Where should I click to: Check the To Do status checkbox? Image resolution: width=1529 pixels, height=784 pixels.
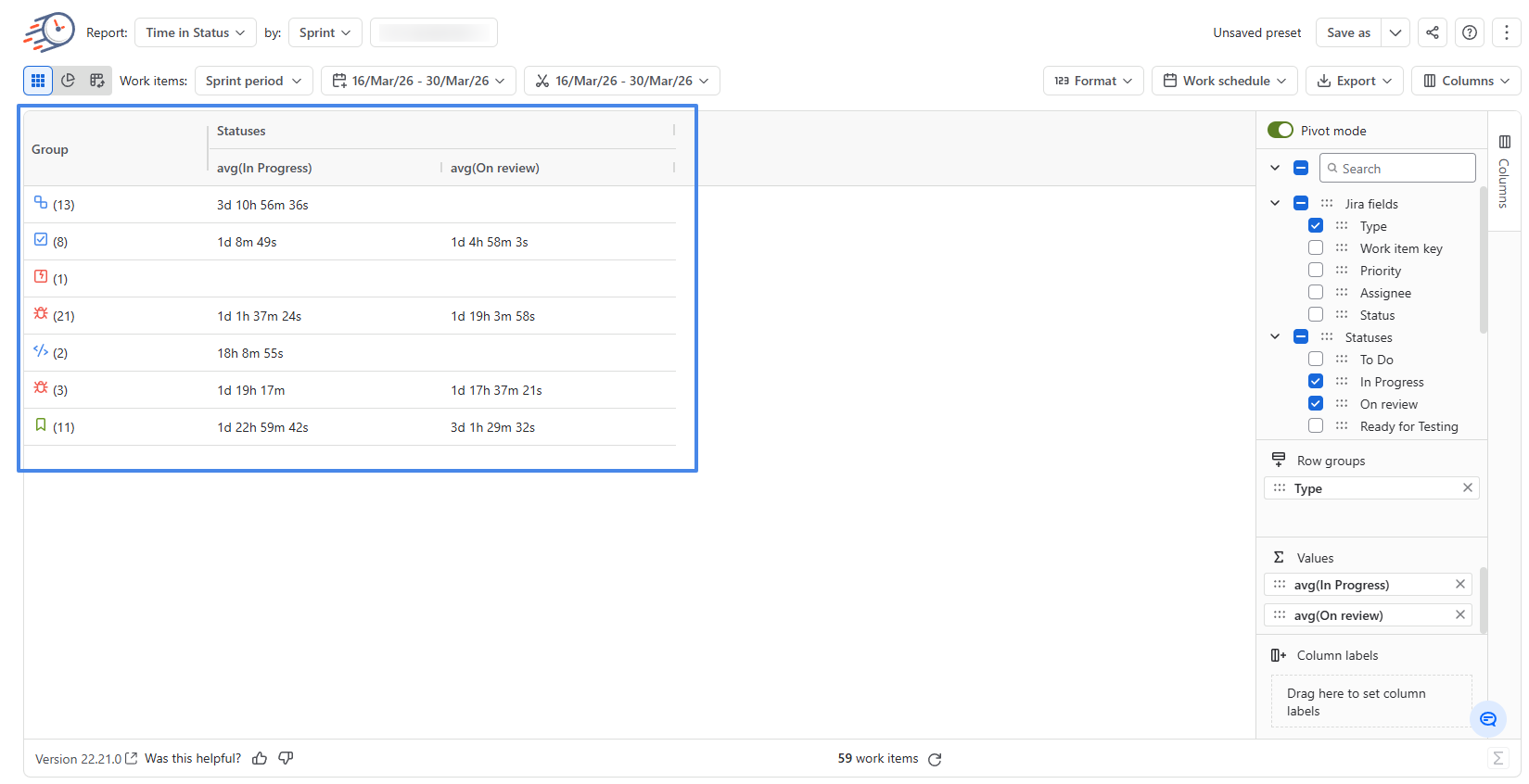click(x=1316, y=359)
